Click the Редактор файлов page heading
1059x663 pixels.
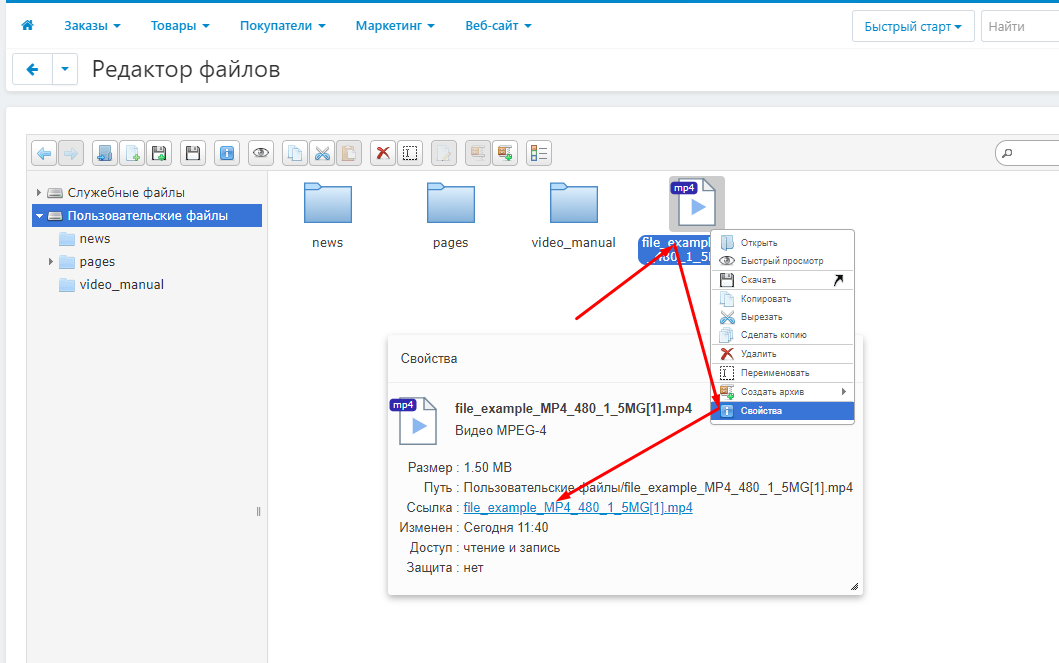(x=186, y=70)
